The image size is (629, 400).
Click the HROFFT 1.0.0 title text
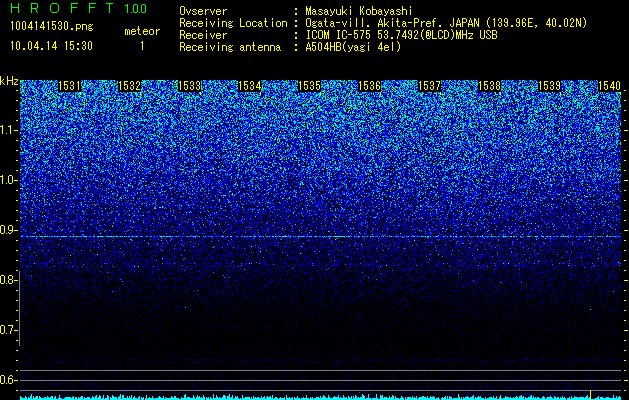79,8
